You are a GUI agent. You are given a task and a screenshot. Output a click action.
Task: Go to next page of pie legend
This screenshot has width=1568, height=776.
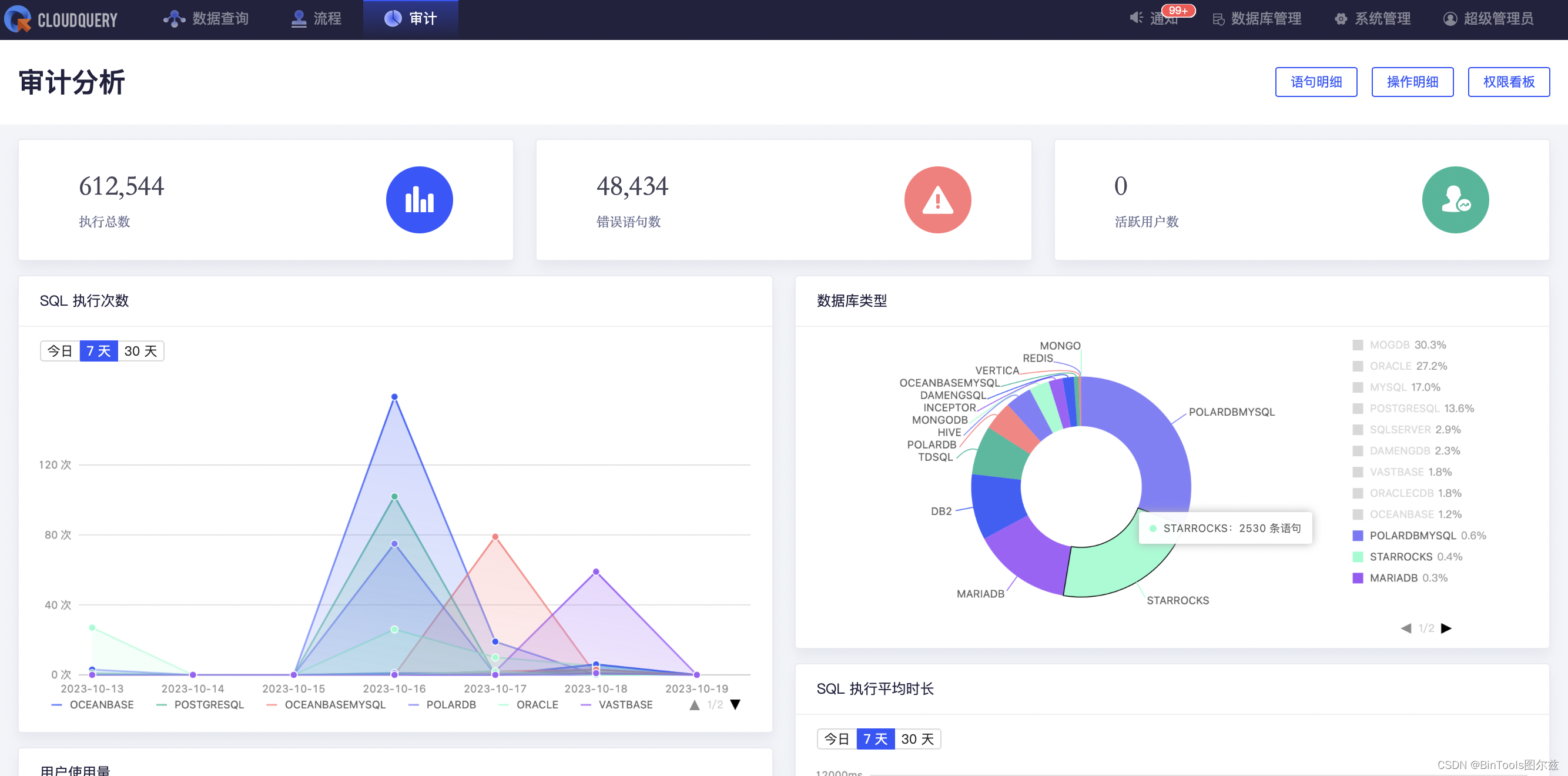tap(1446, 628)
